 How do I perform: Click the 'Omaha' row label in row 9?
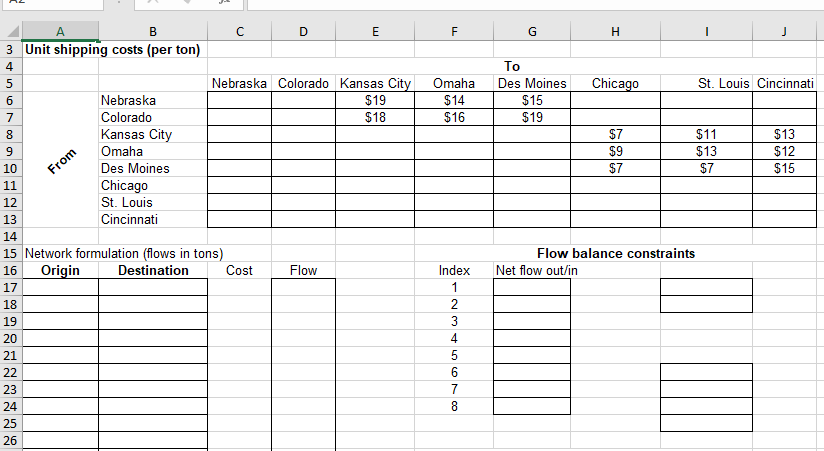click(x=153, y=151)
